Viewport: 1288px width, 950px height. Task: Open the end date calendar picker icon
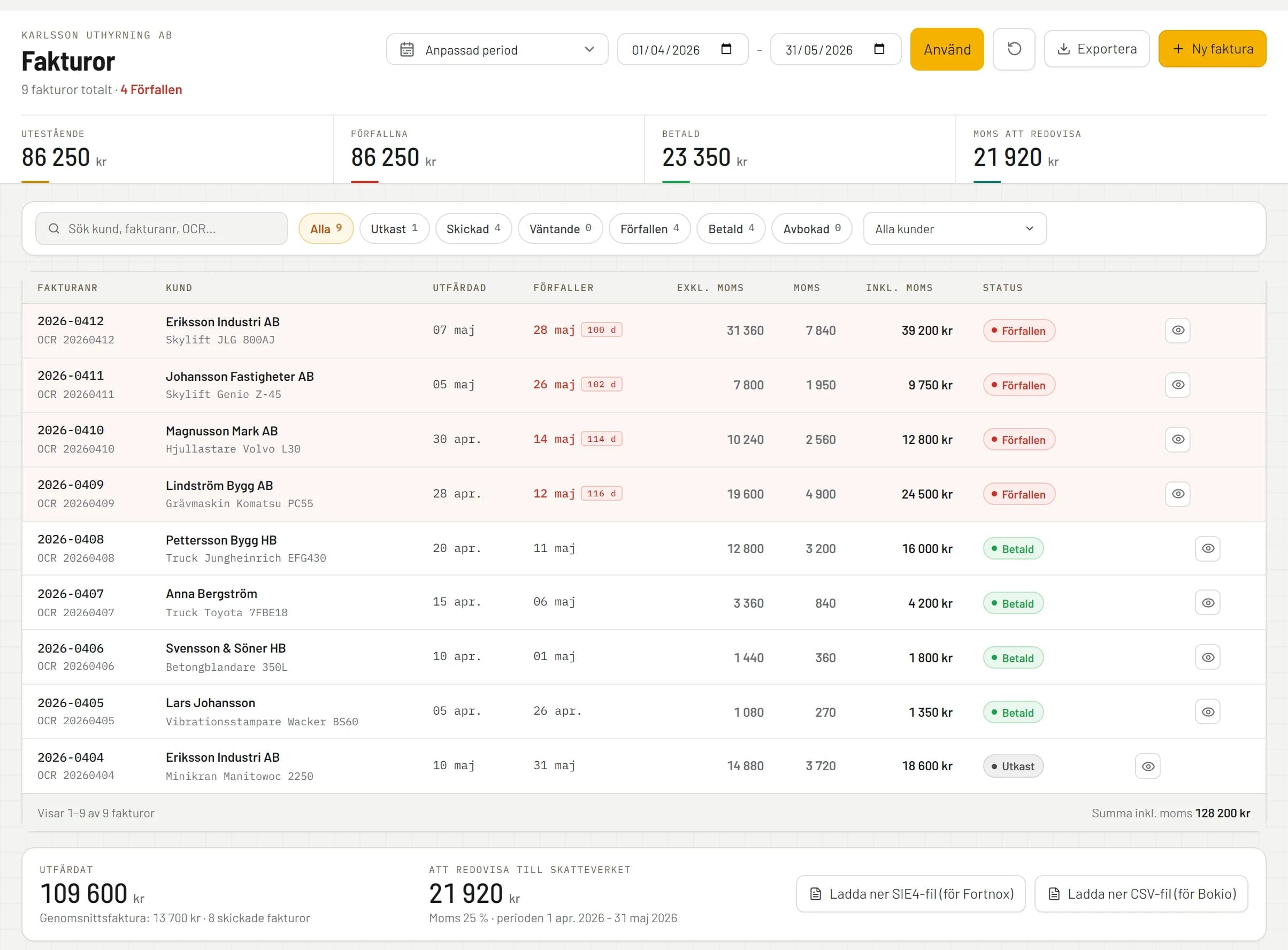coord(879,49)
